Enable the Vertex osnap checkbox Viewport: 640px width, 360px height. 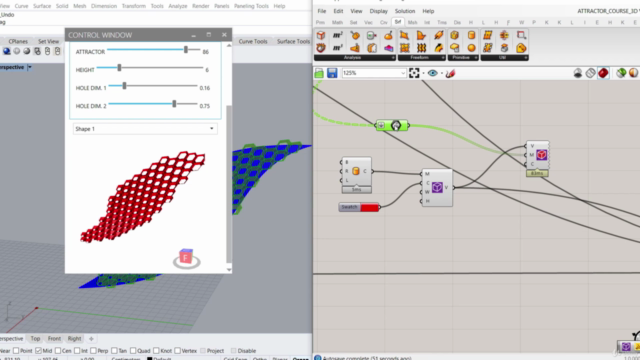click(177, 351)
